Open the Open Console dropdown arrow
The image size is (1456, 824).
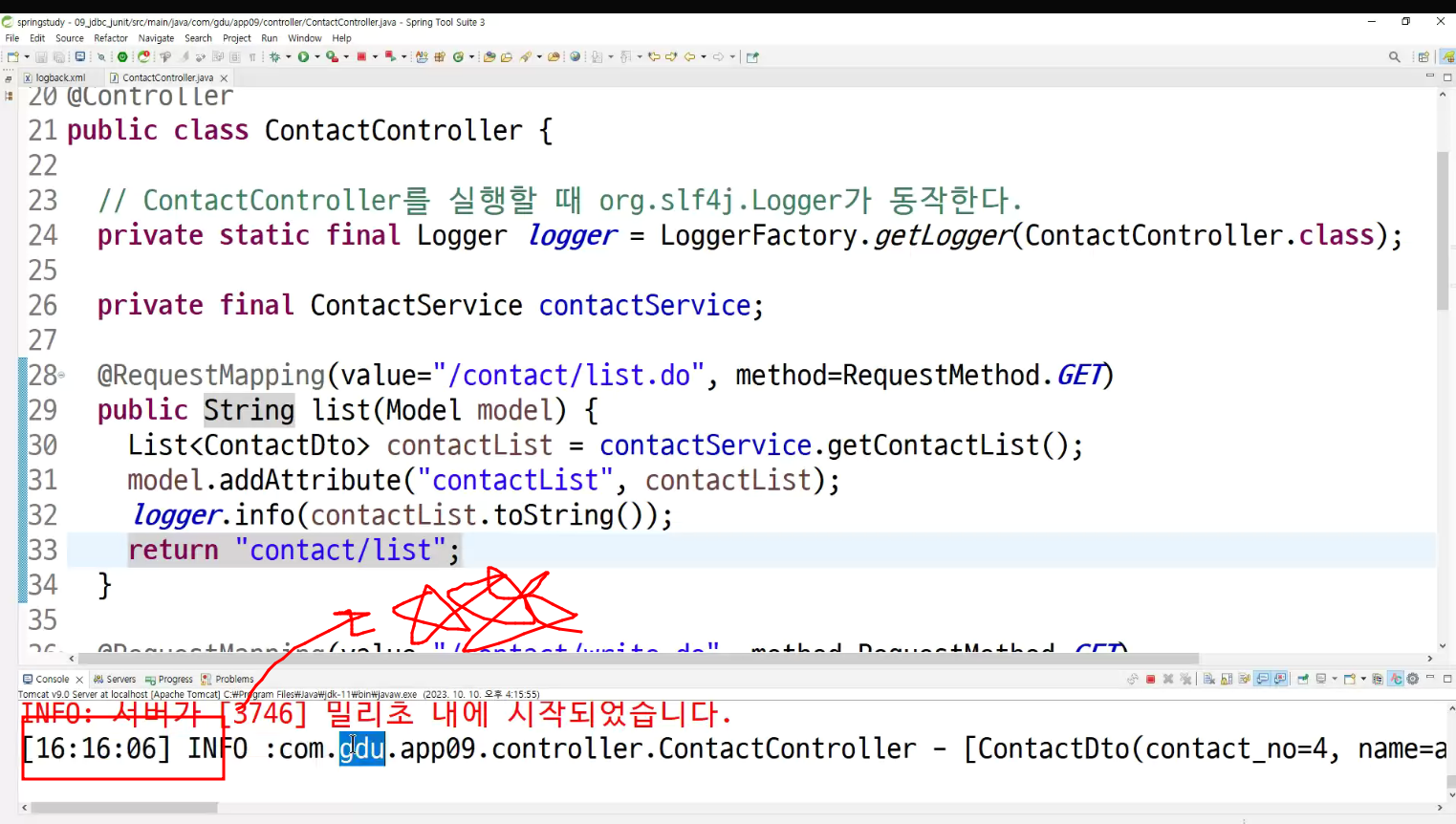tap(1363, 679)
